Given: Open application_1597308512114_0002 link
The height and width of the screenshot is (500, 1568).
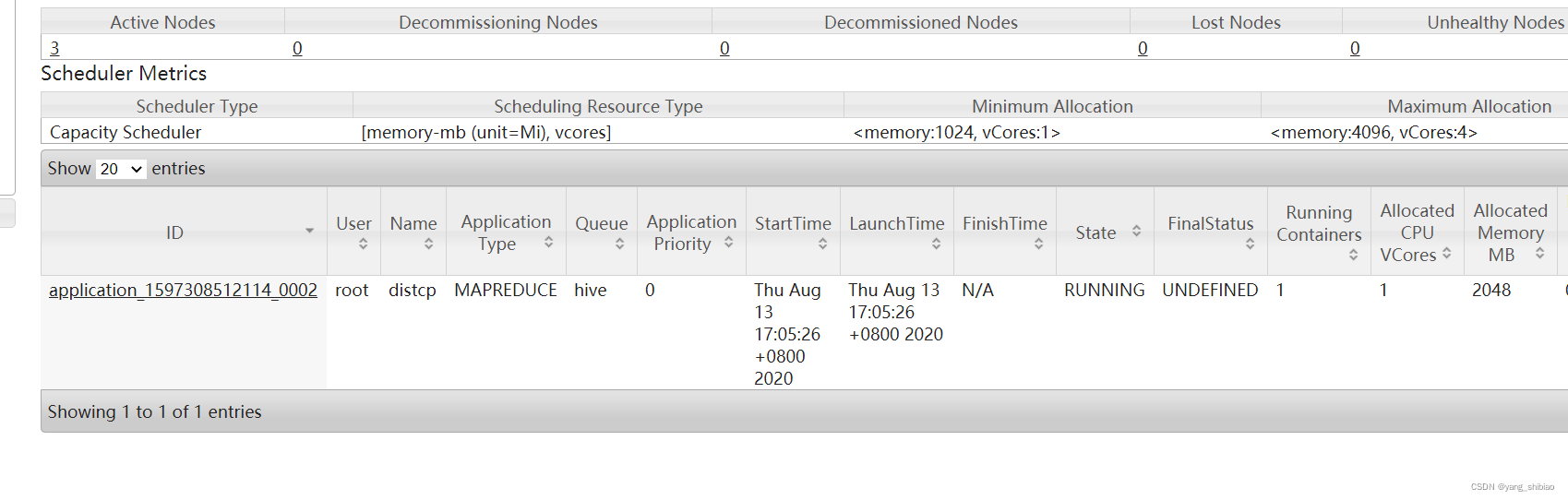Looking at the screenshot, I should tap(183, 291).
